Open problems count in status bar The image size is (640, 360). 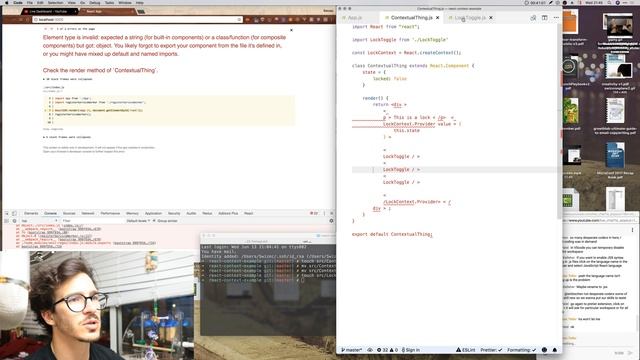coord(387,350)
